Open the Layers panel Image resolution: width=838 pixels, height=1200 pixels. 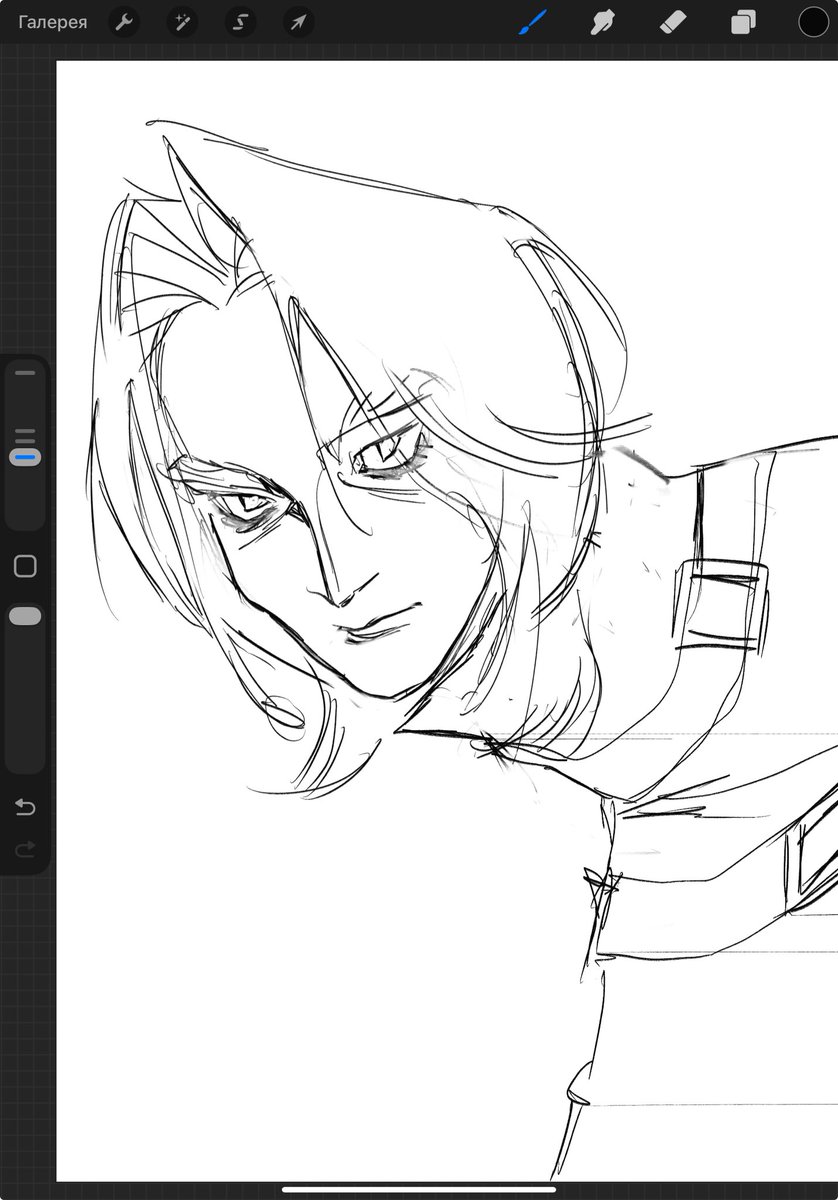coord(741,22)
